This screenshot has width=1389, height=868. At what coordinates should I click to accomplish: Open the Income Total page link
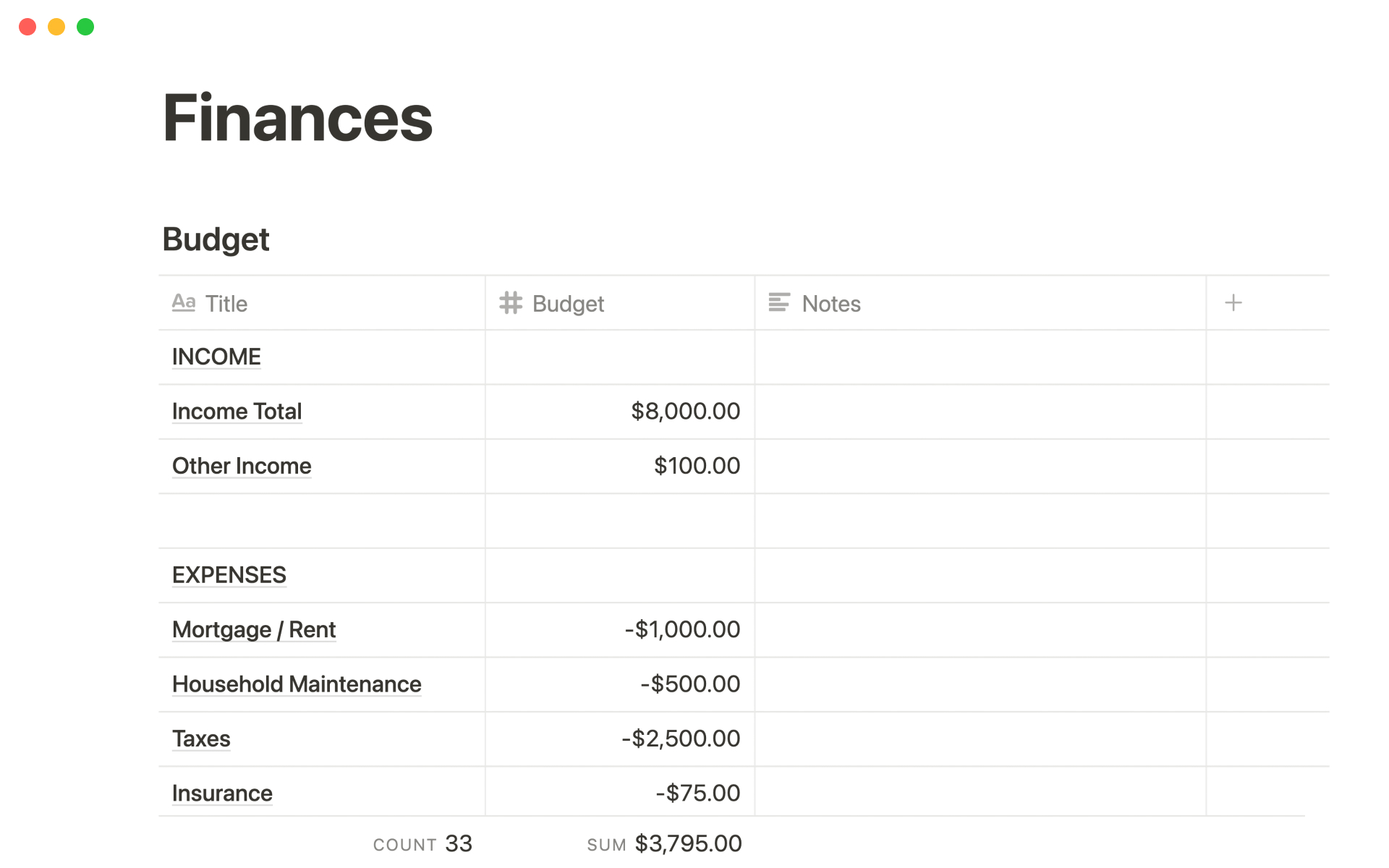click(x=237, y=412)
